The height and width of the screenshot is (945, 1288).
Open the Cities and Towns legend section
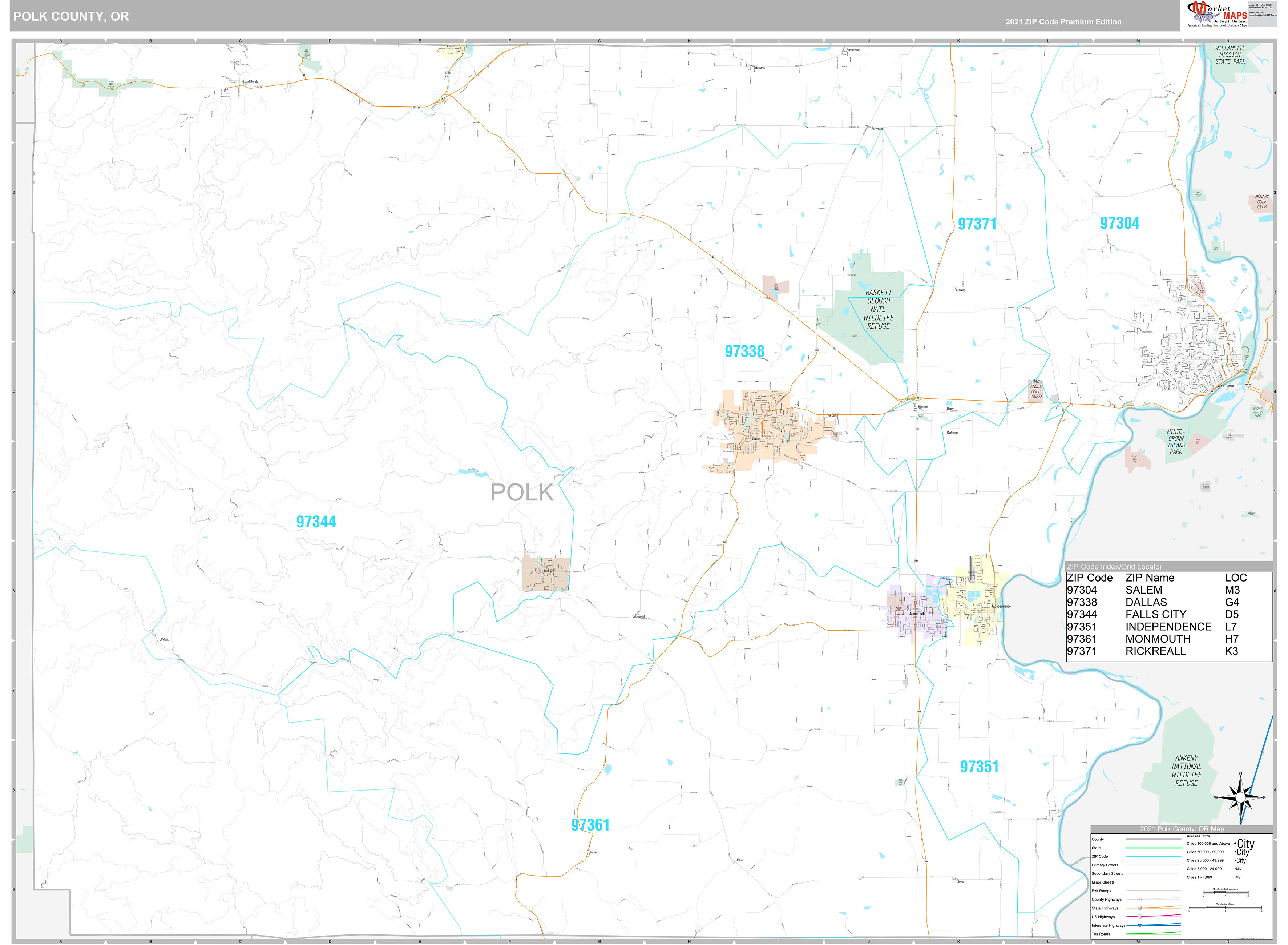click(1198, 836)
